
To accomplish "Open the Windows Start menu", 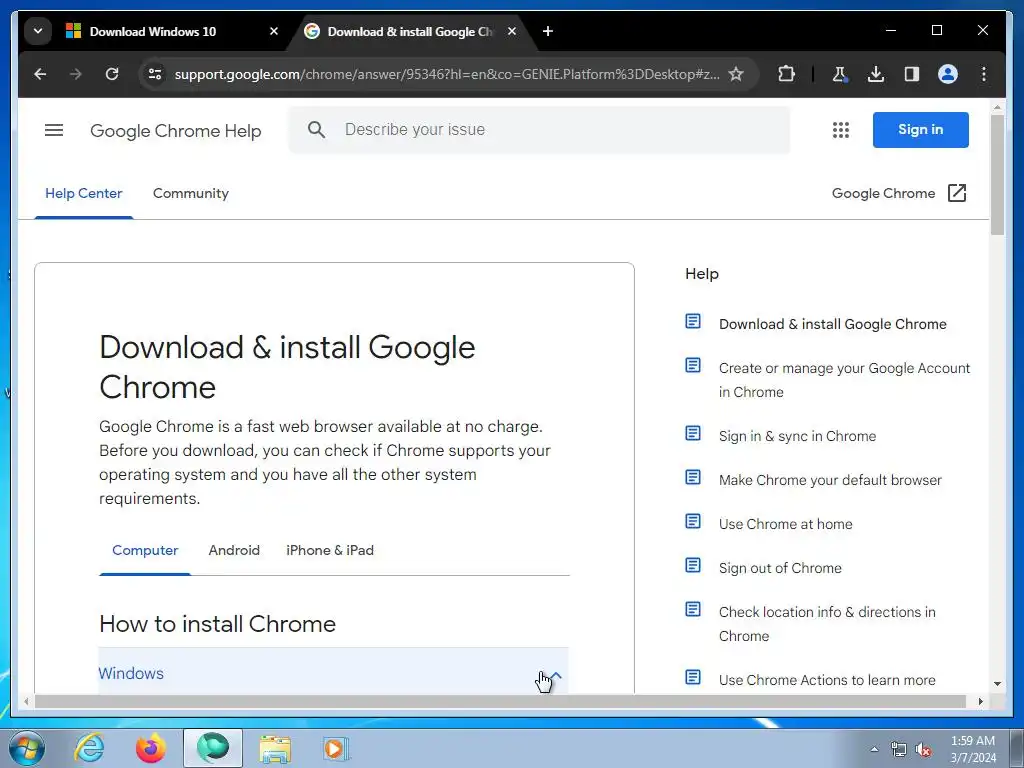I will click(x=26, y=748).
